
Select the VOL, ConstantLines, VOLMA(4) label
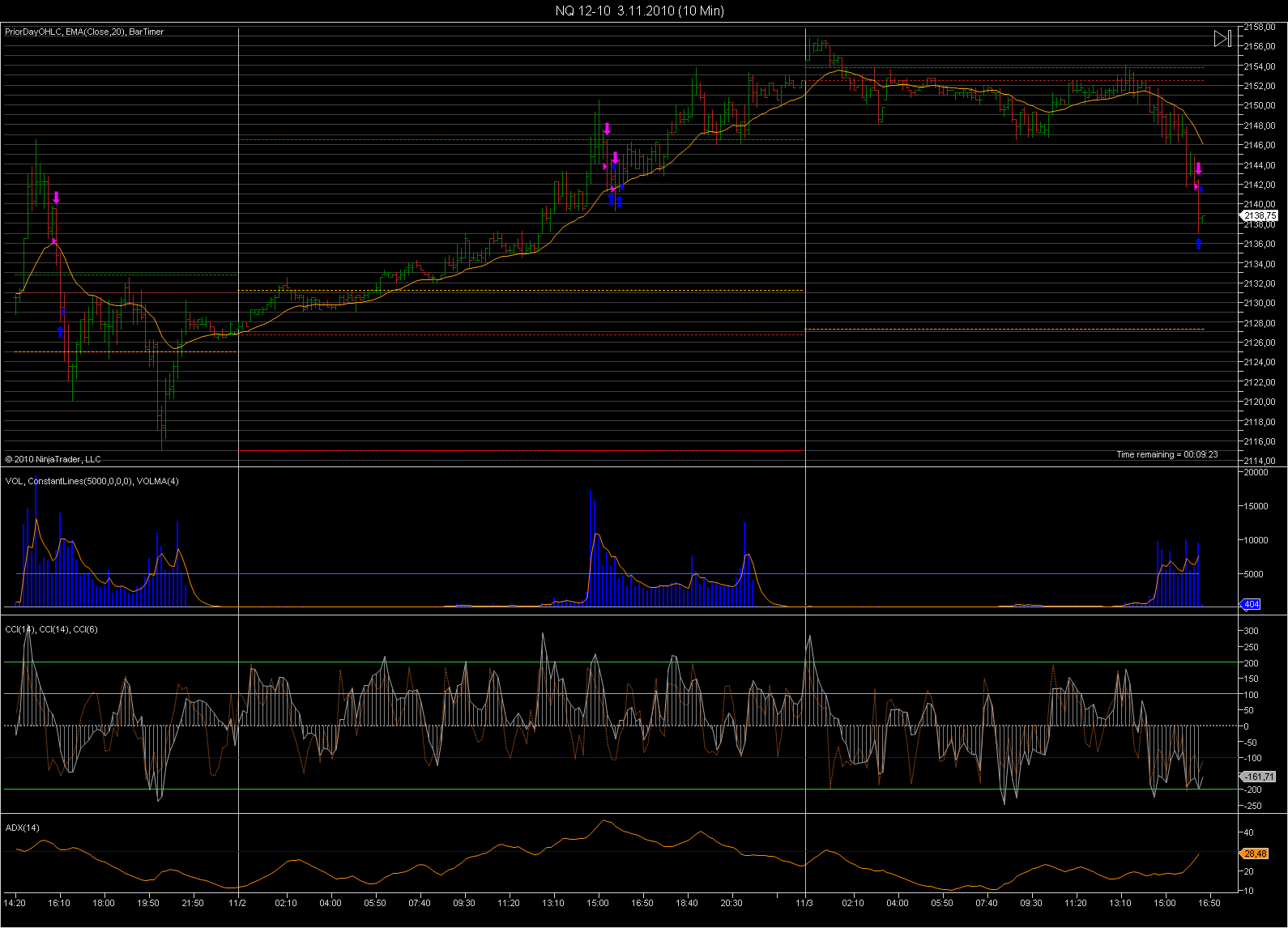click(x=92, y=481)
